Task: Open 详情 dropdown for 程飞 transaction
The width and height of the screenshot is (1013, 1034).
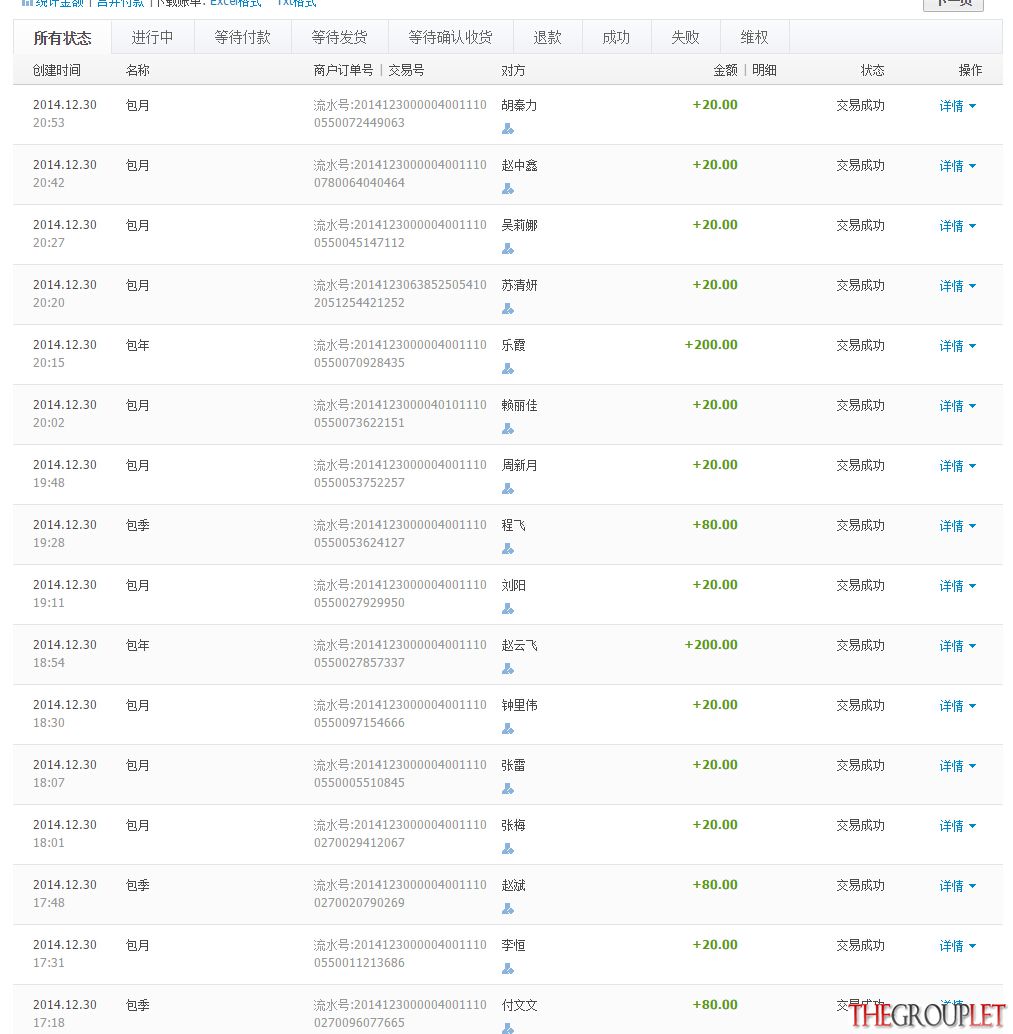Action: [x=958, y=526]
